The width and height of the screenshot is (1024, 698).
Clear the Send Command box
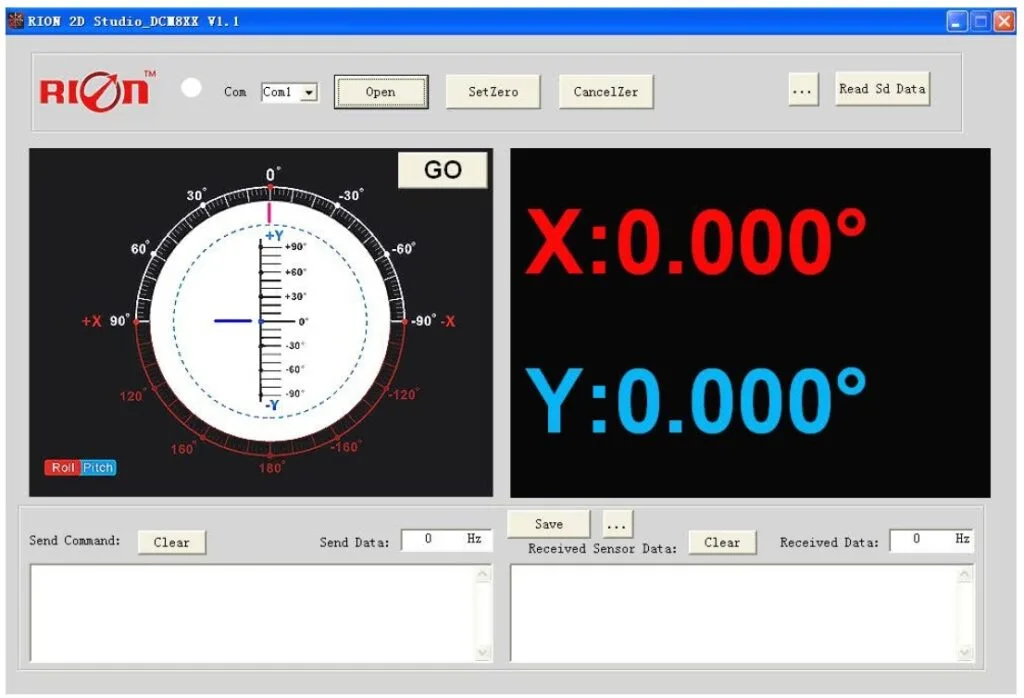coord(171,542)
